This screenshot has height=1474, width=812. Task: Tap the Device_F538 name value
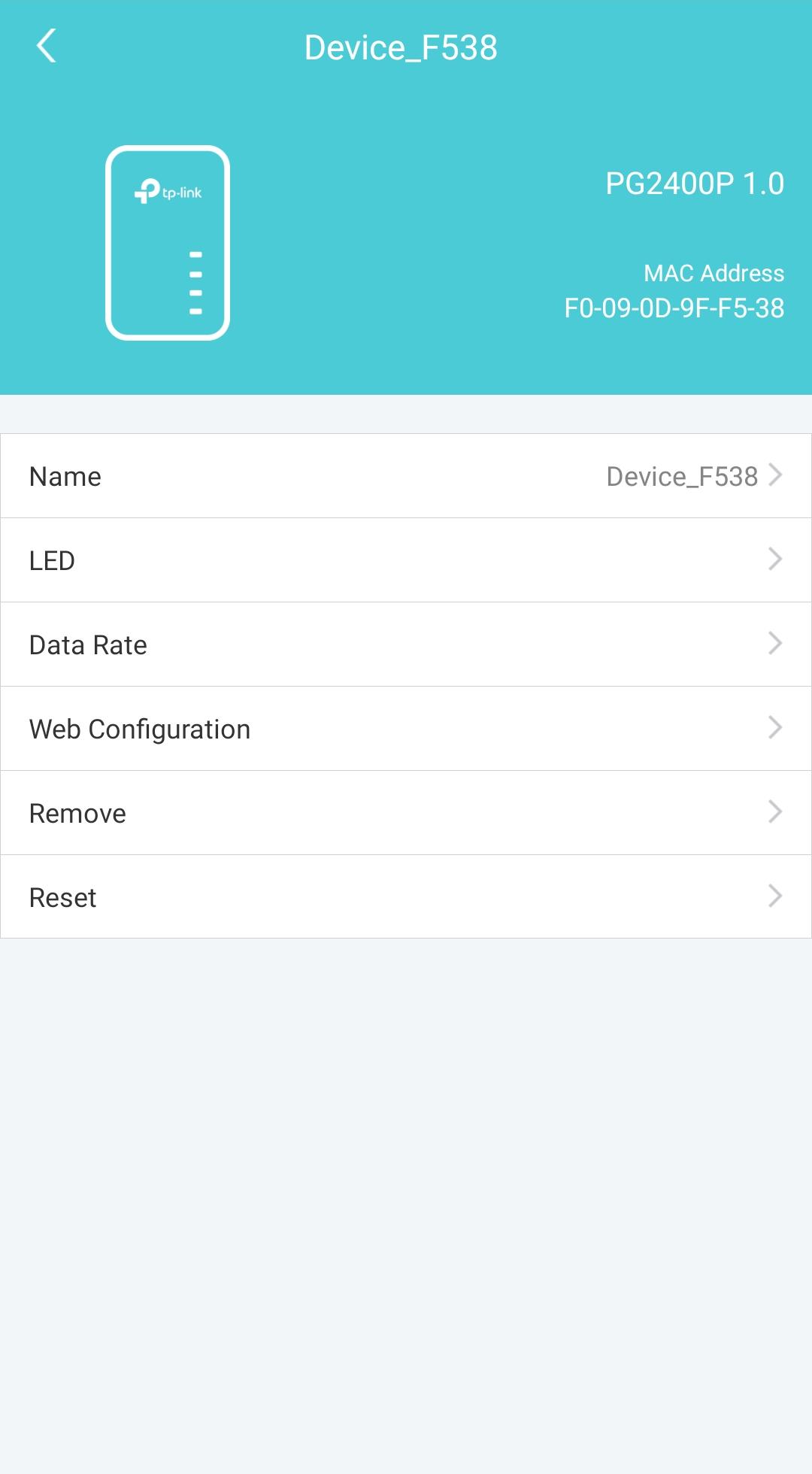click(682, 477)
